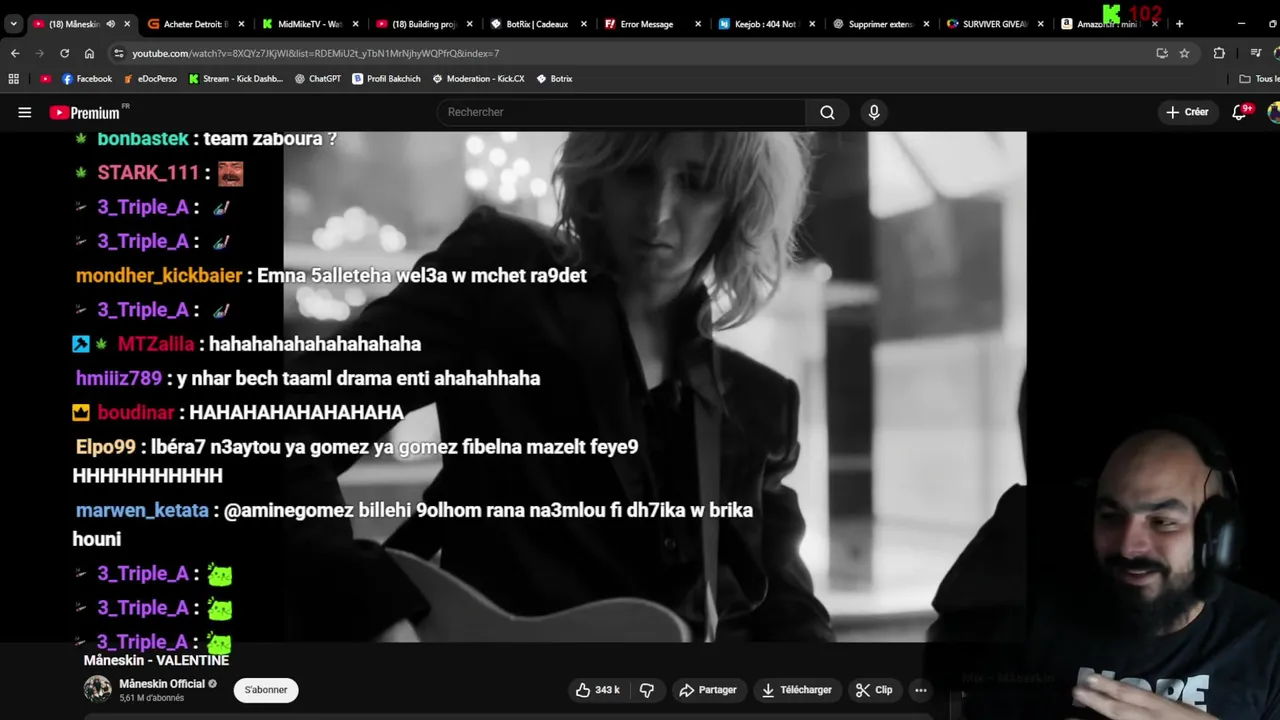The image size is (1280, 720).
Task: Open the all bookmarks folder
Action: click(1258, 78)
